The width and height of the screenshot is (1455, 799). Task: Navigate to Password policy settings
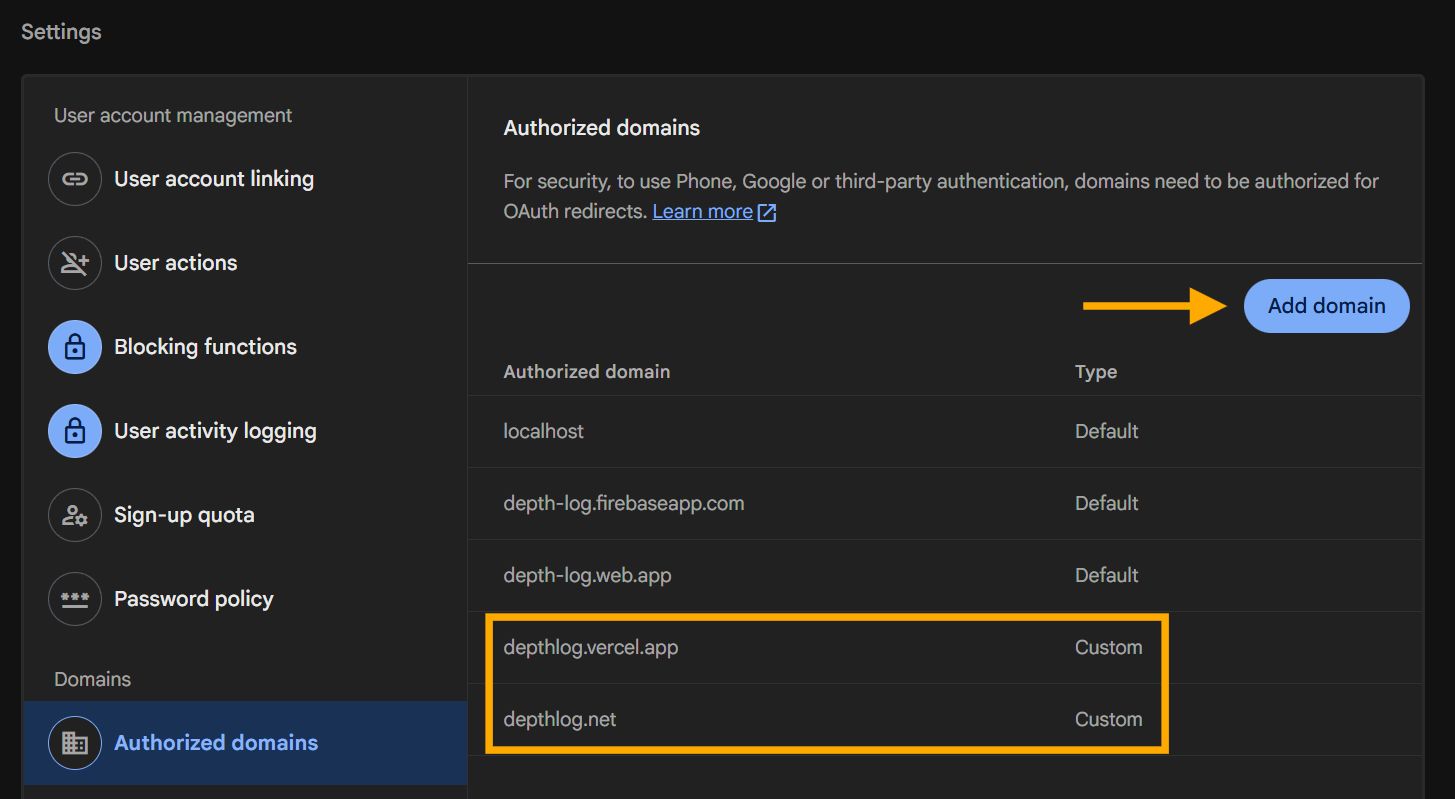[x=194, y=598]
